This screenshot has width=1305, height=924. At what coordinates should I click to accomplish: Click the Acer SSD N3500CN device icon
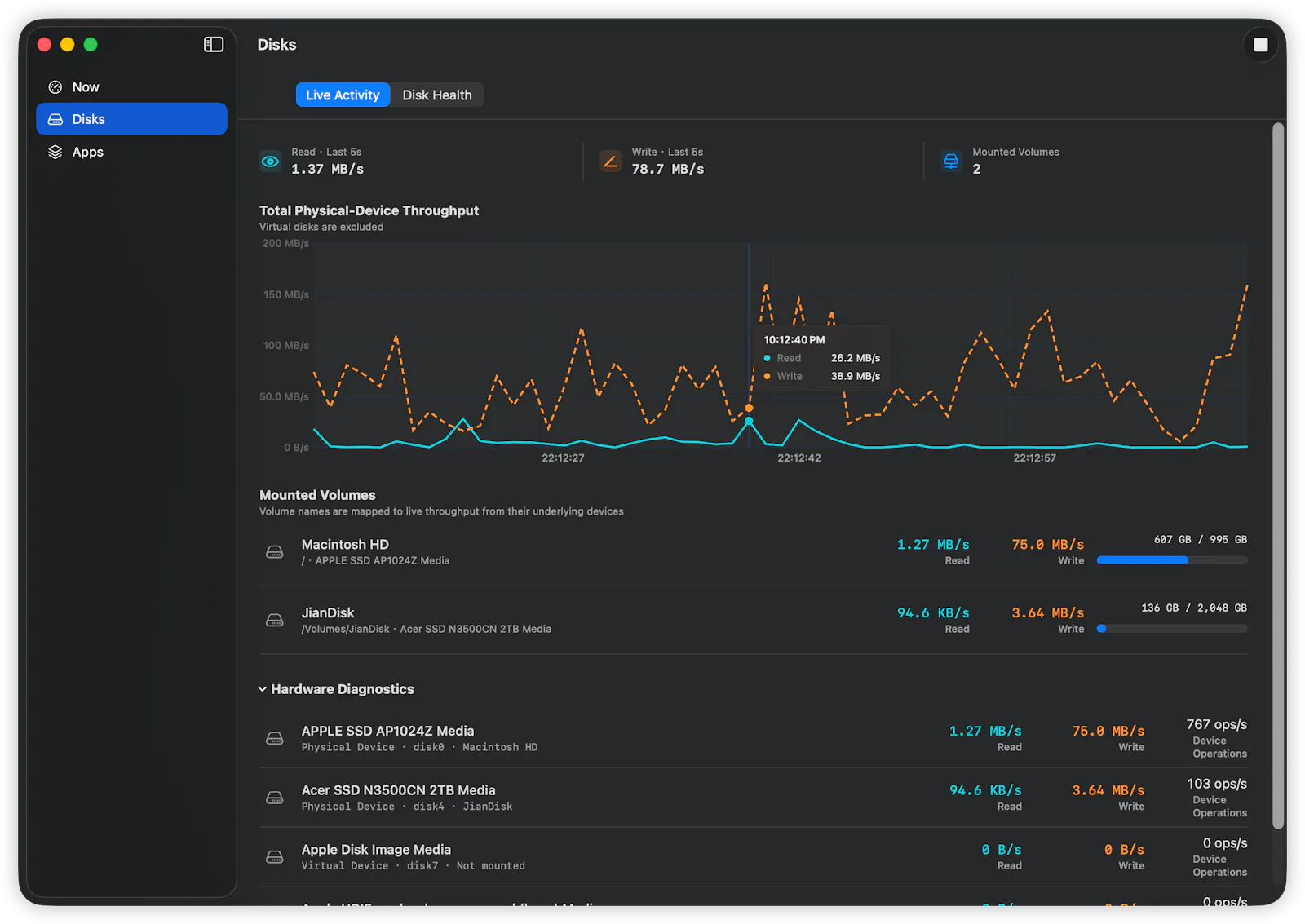click(x=275, y=798)
